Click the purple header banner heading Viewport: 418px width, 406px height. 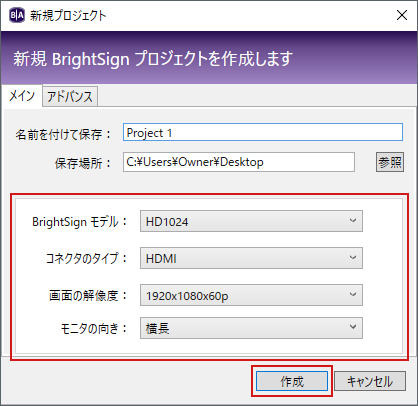(153, 59)
